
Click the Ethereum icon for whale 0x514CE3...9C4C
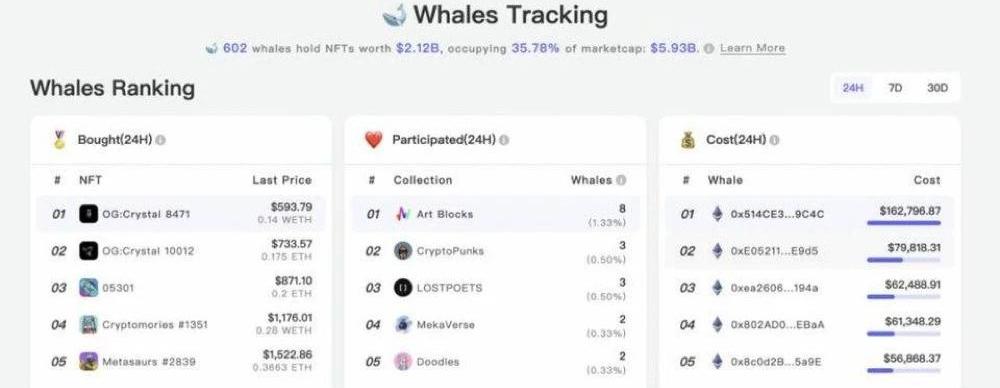[x=717, y=214]
